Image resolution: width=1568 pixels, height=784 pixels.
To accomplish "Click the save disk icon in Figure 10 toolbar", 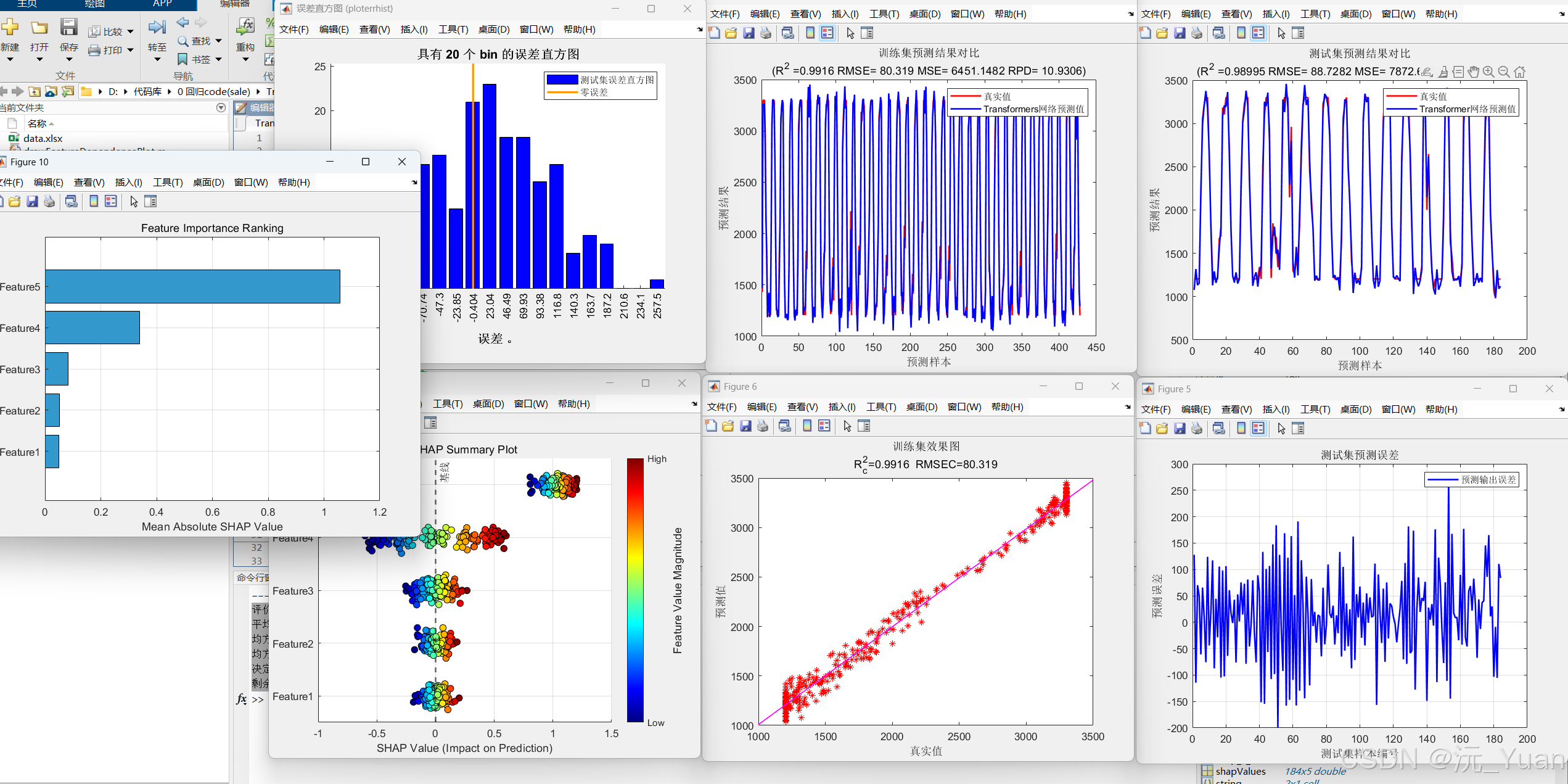I will (32, 202).
